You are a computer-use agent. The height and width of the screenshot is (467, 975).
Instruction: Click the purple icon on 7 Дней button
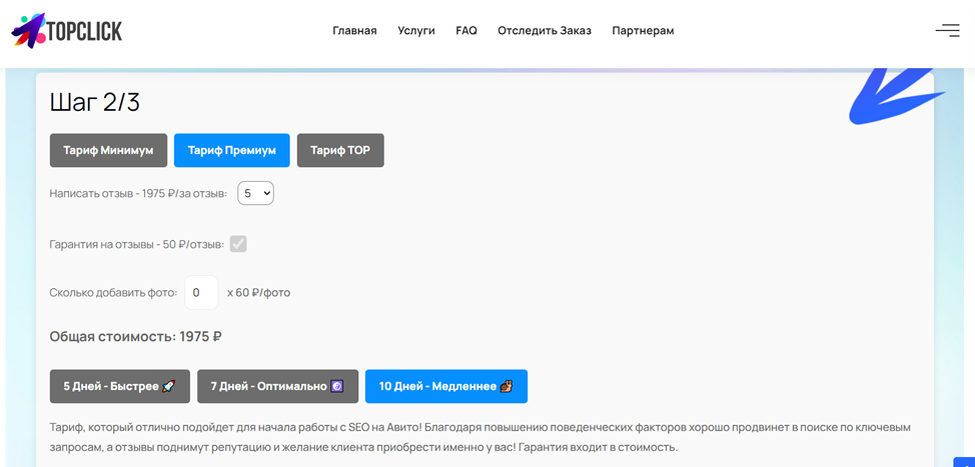[337, 386]
